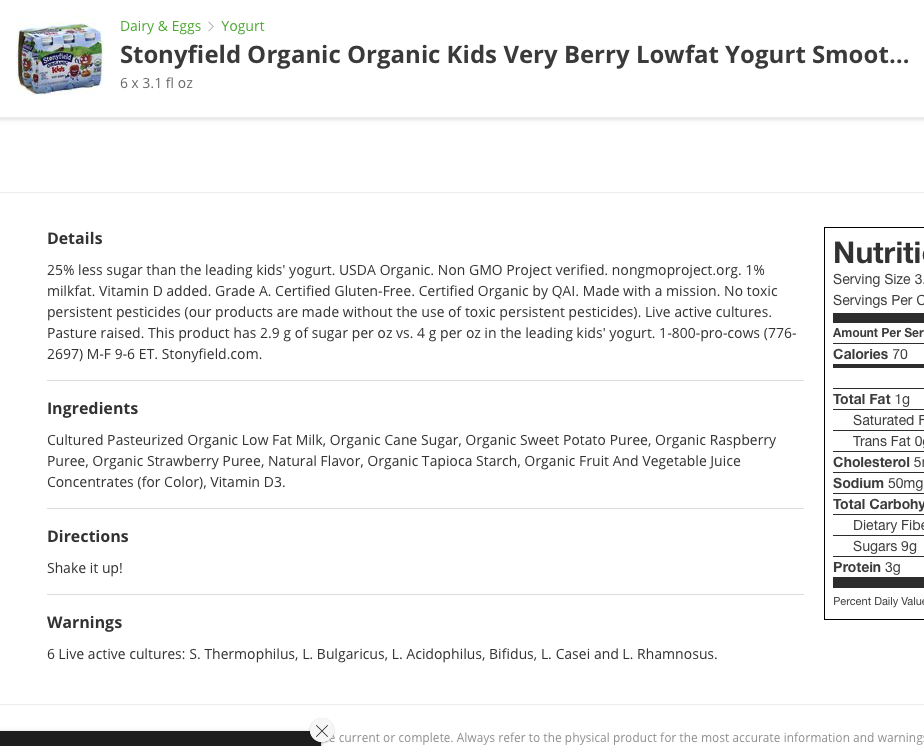Click the Stonyfield yogurt product thumbnail
Image resolution: width=924 pixels, height=746 pixels.
pyautogui.click(x=60, y=58)
